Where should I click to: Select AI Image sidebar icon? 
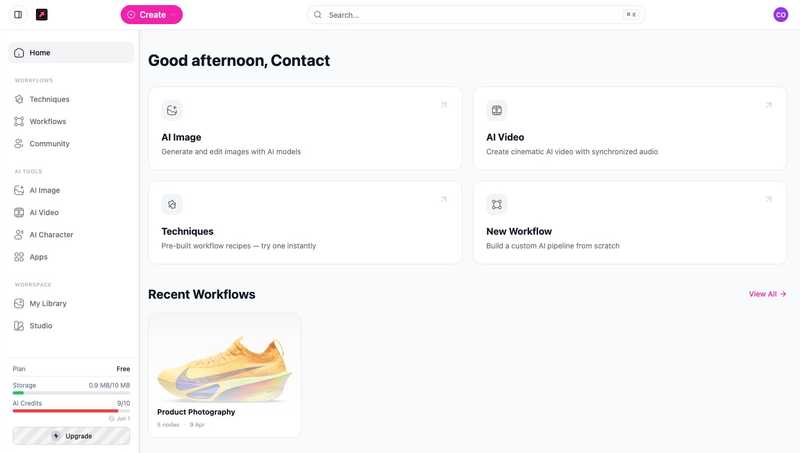pyautogui.click(x=19, y=190)
